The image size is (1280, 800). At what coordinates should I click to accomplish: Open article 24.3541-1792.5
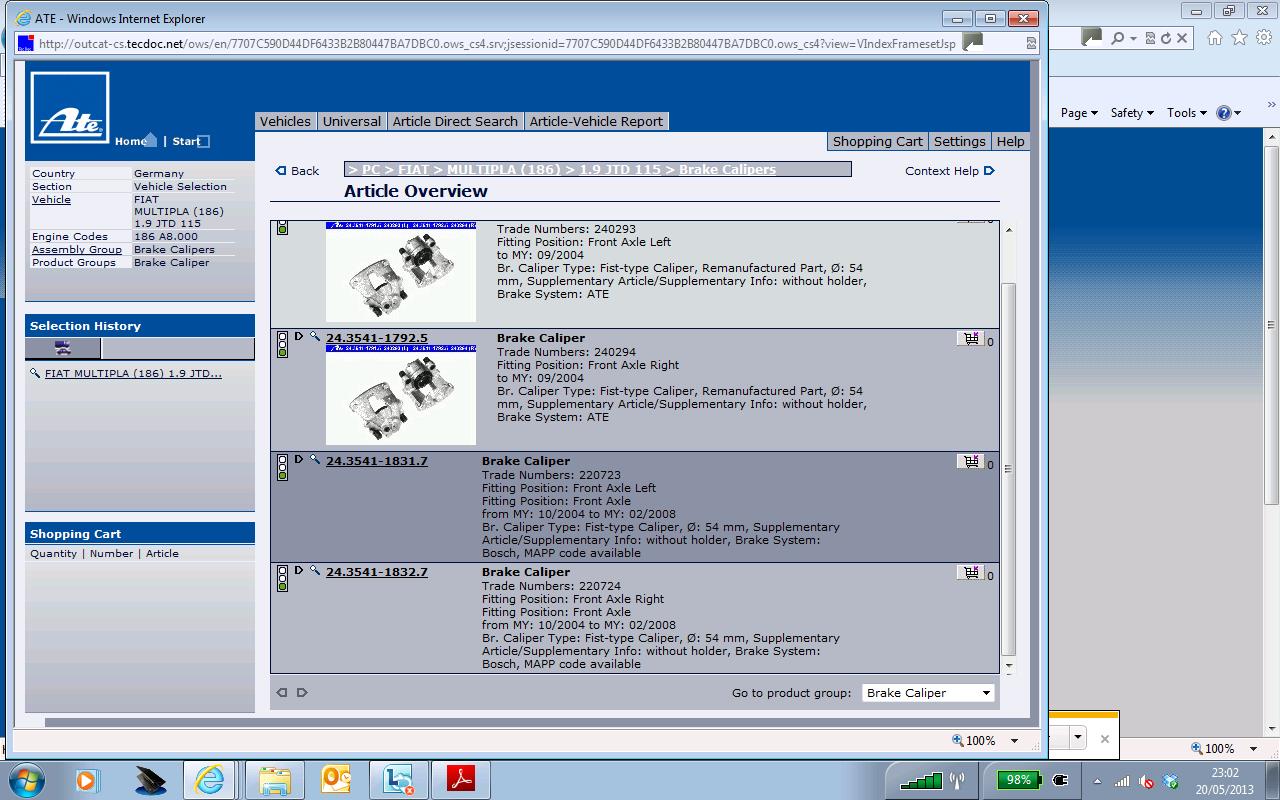(x=376, y=338)
